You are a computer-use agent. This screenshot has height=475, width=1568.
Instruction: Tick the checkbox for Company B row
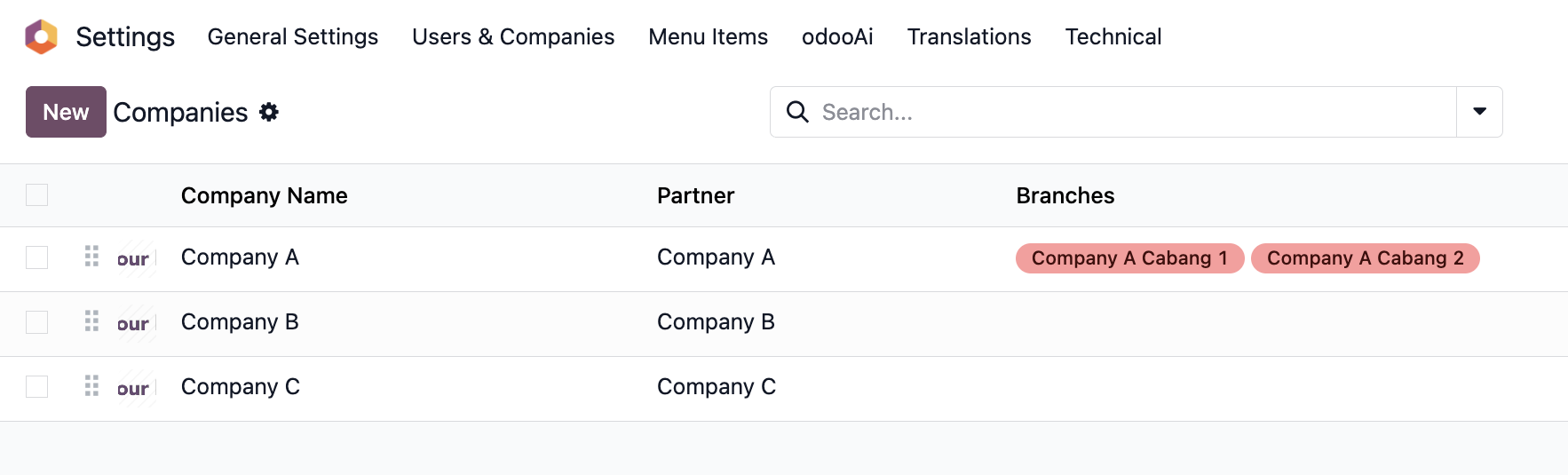tap(36, 322)
